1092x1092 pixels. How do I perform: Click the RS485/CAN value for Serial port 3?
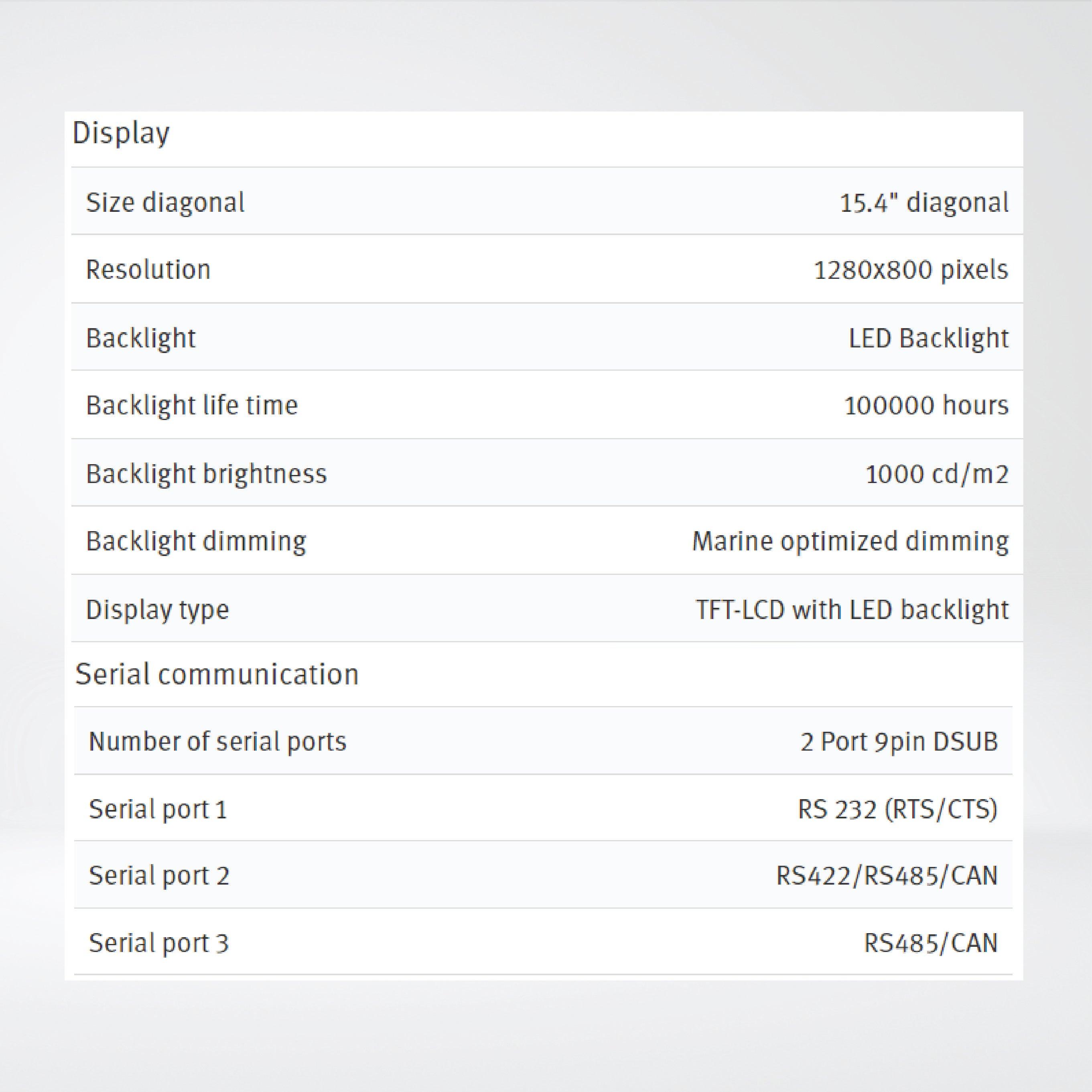[930, 943]
